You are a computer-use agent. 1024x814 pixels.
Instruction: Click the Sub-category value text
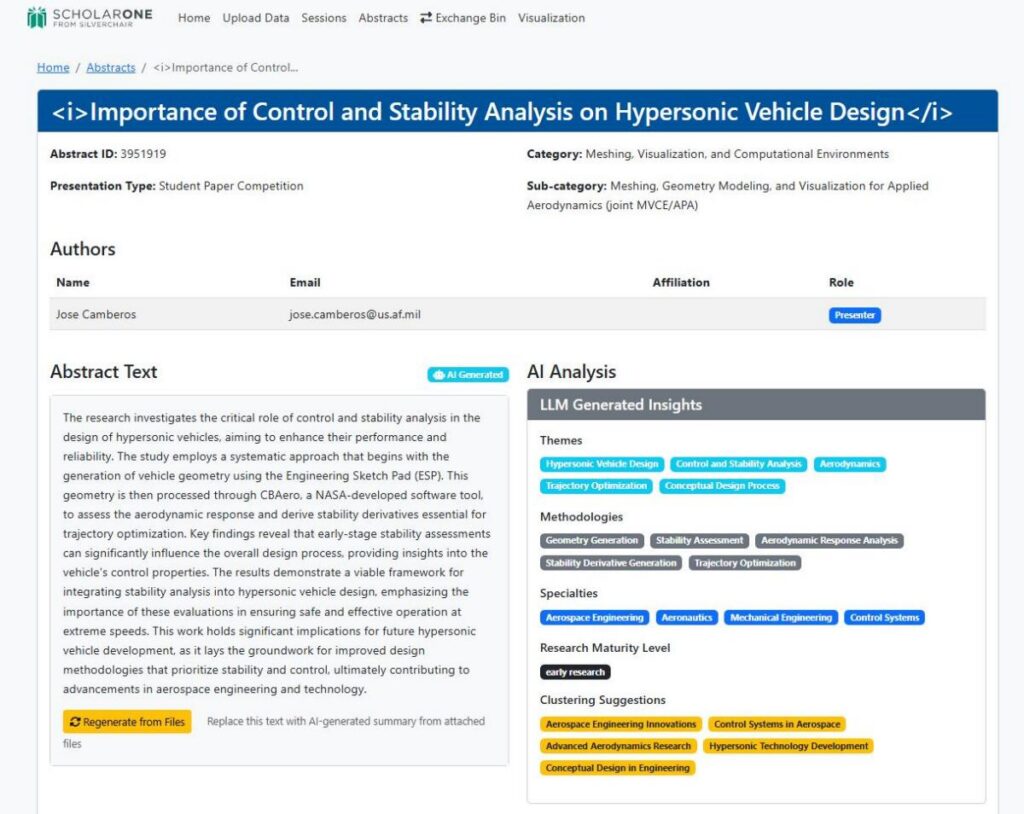tap(728, 195)
